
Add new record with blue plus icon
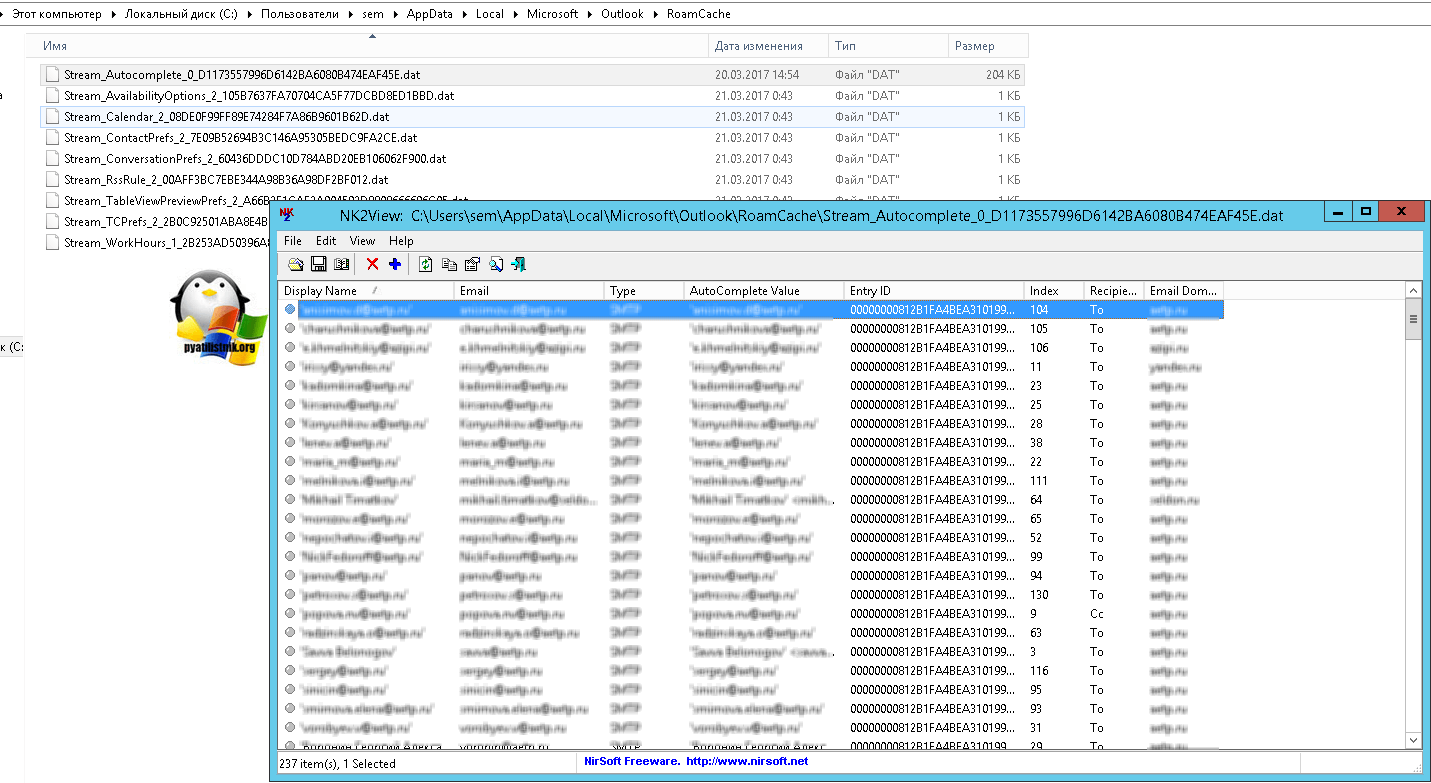[394, 264]
